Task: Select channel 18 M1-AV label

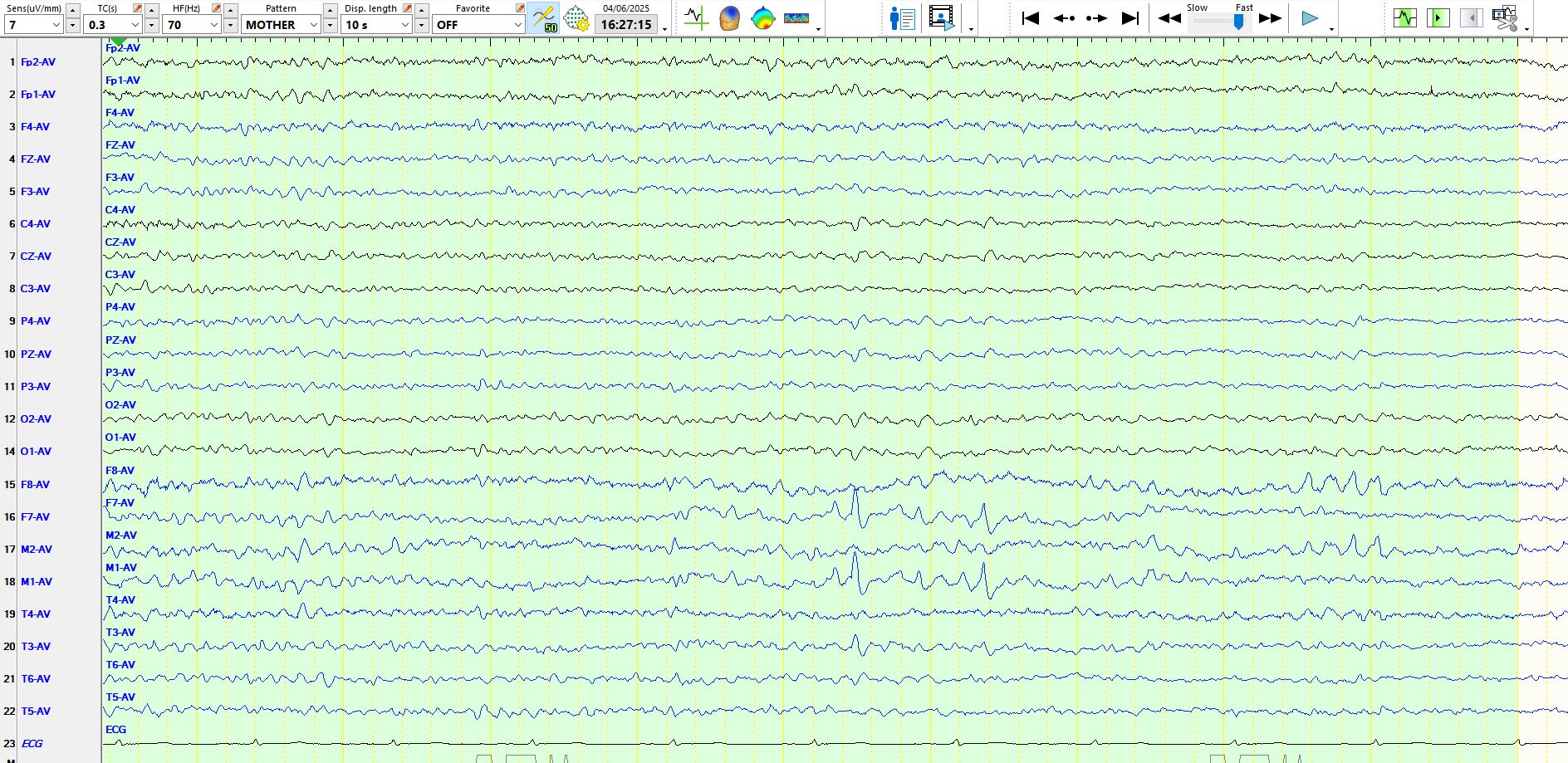Action: (37, 582)
